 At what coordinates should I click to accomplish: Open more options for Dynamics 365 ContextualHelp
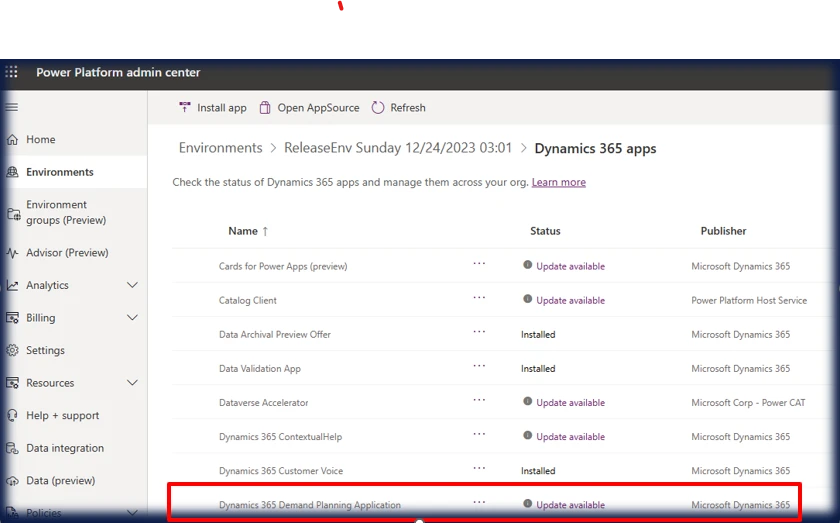pyautogui.click(x=479, y=434)
